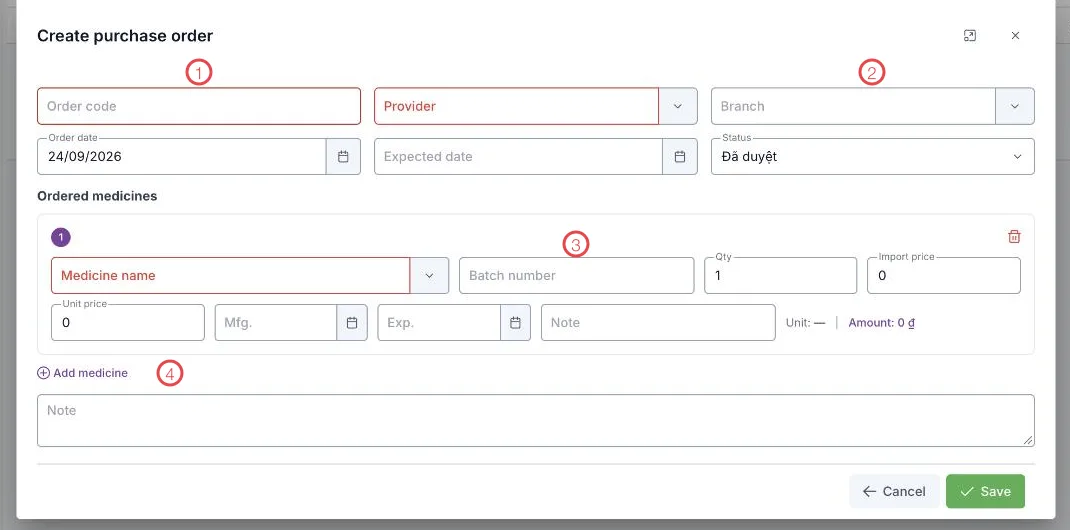Expand the Medicine name dropdown arrow

click(429, 276)
